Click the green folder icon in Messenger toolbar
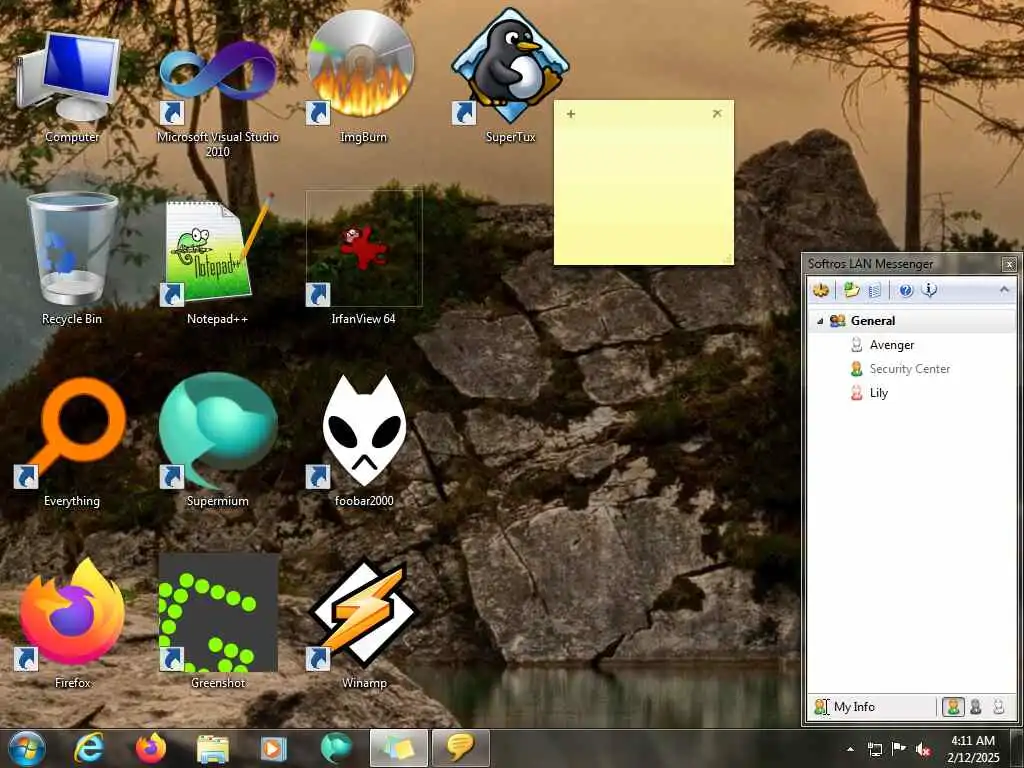This screenshot has width=1024, height=768. pyautogui.click(x=852, y=290)
